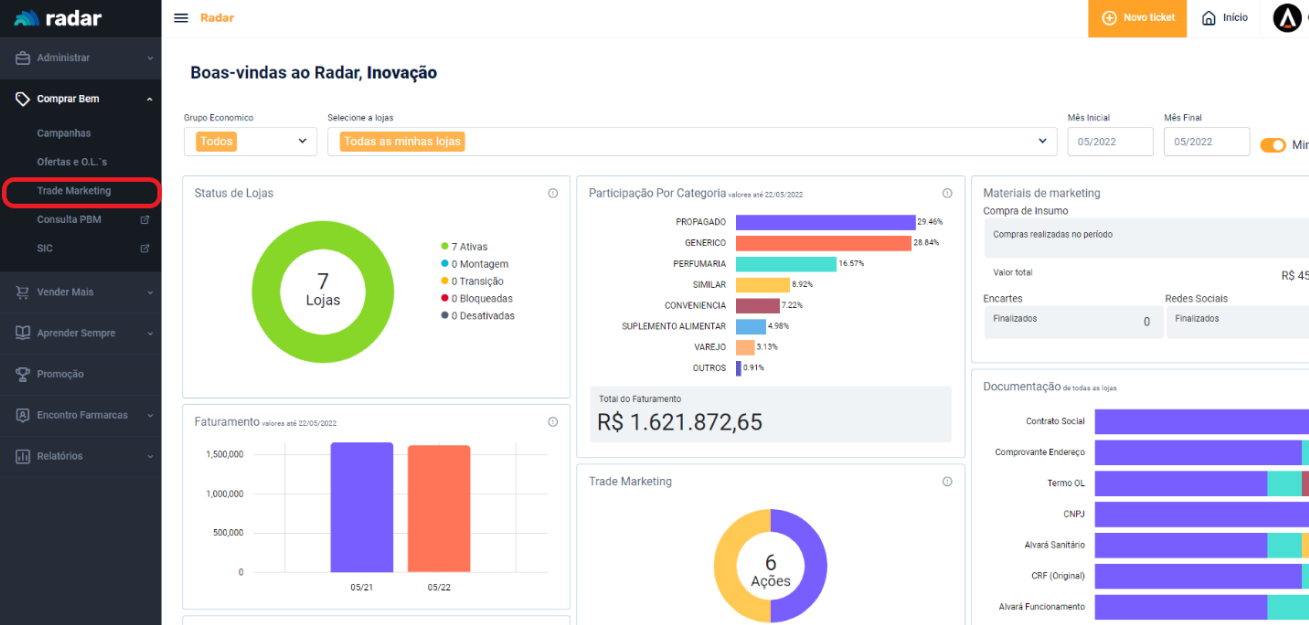Click the Mês Inicial date field
The image size is (1309, 625).
1110,142
